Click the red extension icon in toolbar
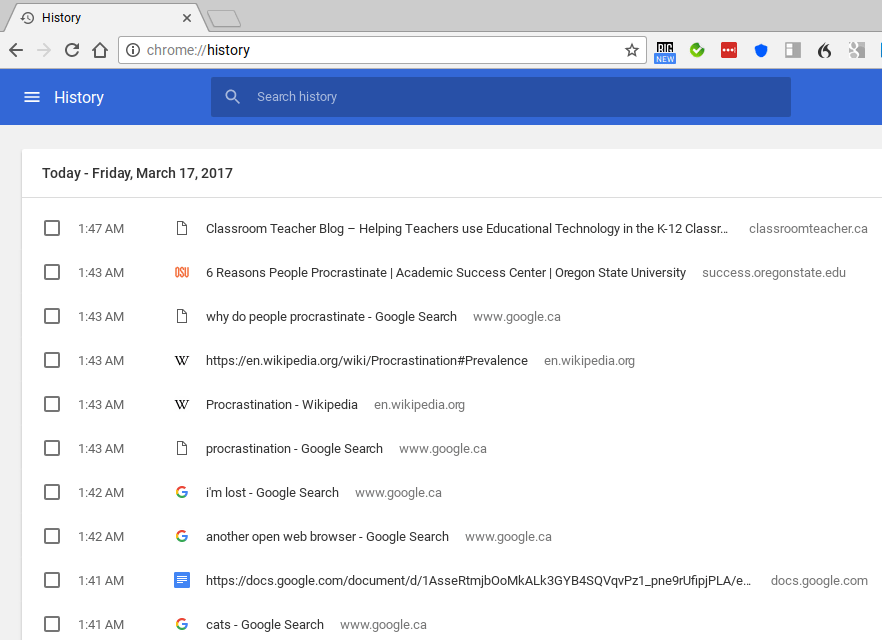The height and width of the screenshot is (640, 882). (729, 50)
